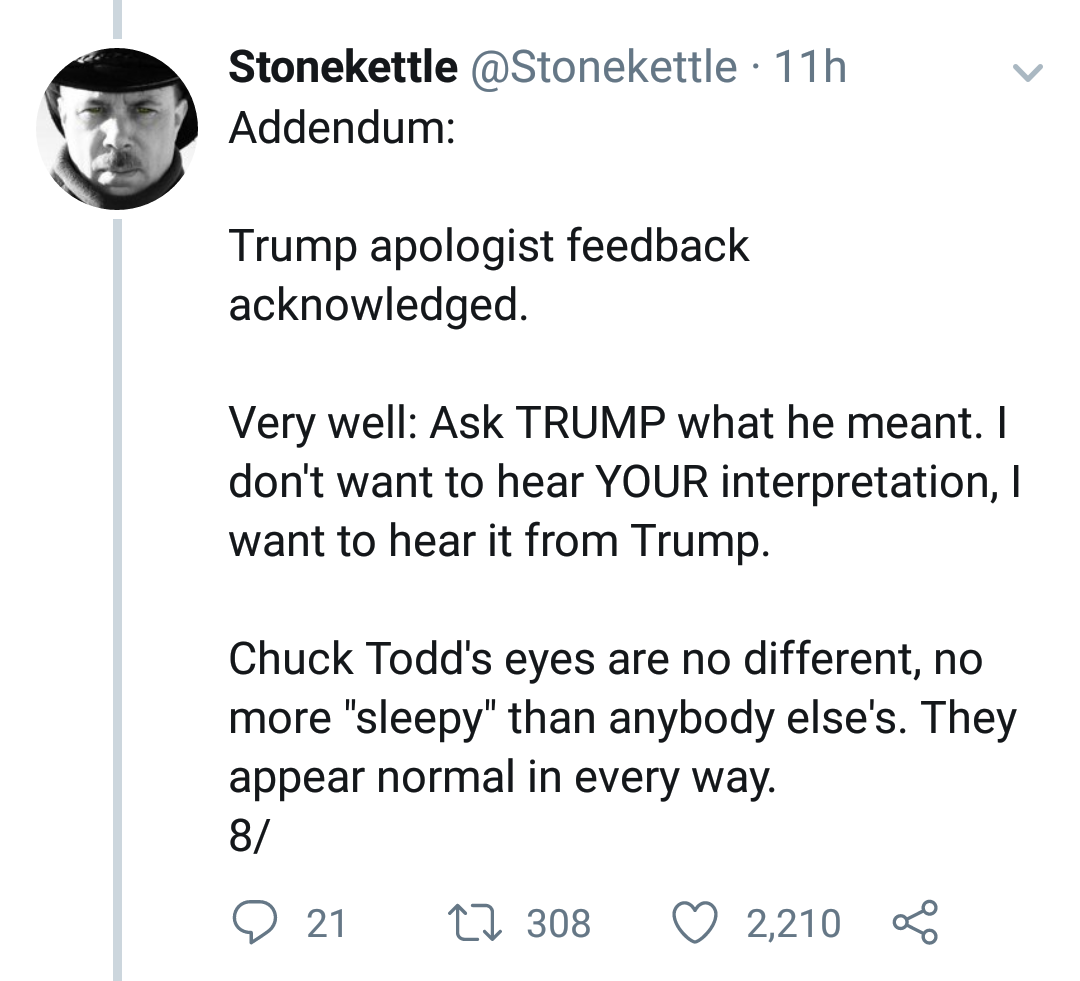Open the @Stonekettle handle link

point(597,68)
